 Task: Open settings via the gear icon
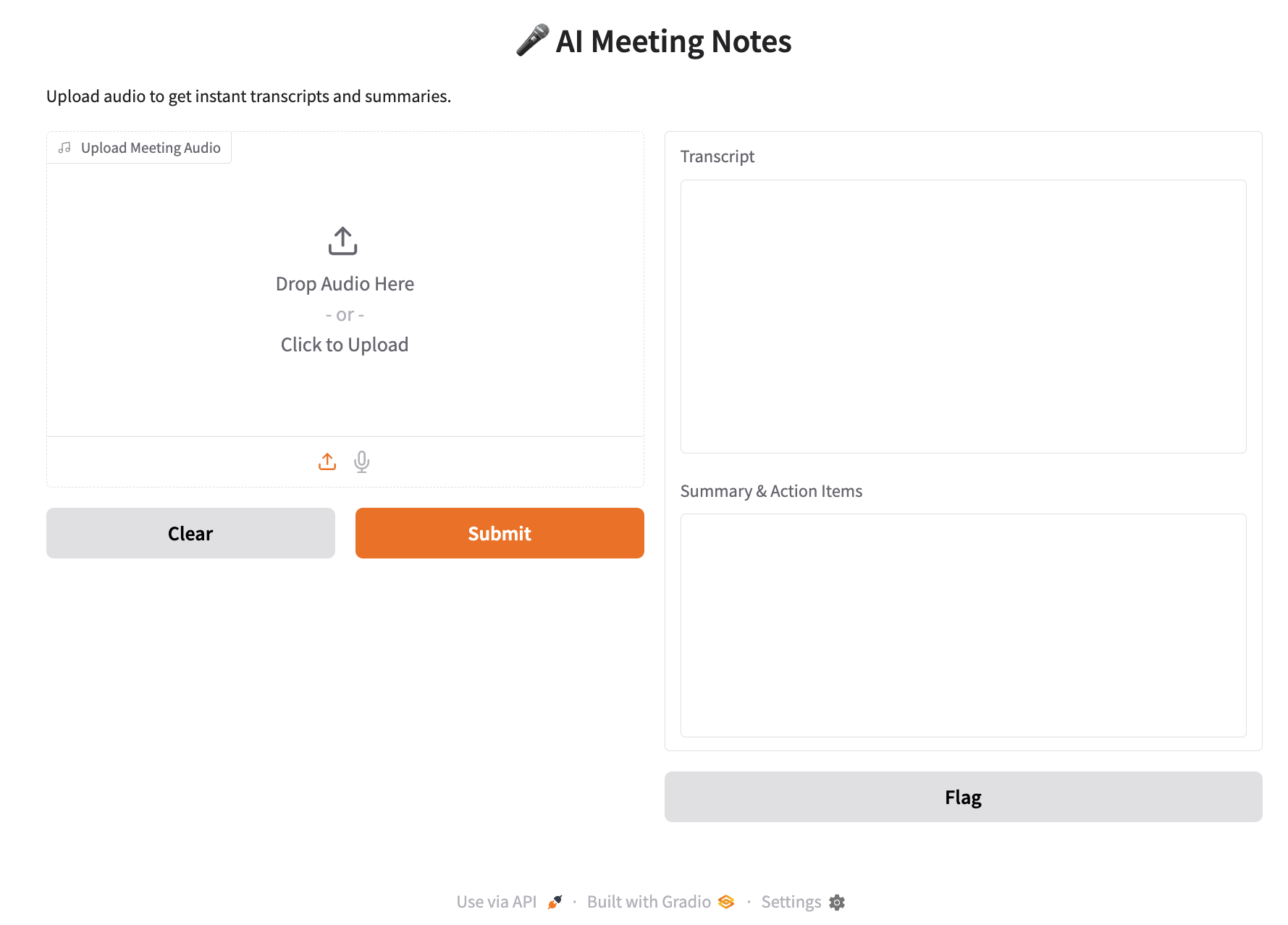[837, 902]
